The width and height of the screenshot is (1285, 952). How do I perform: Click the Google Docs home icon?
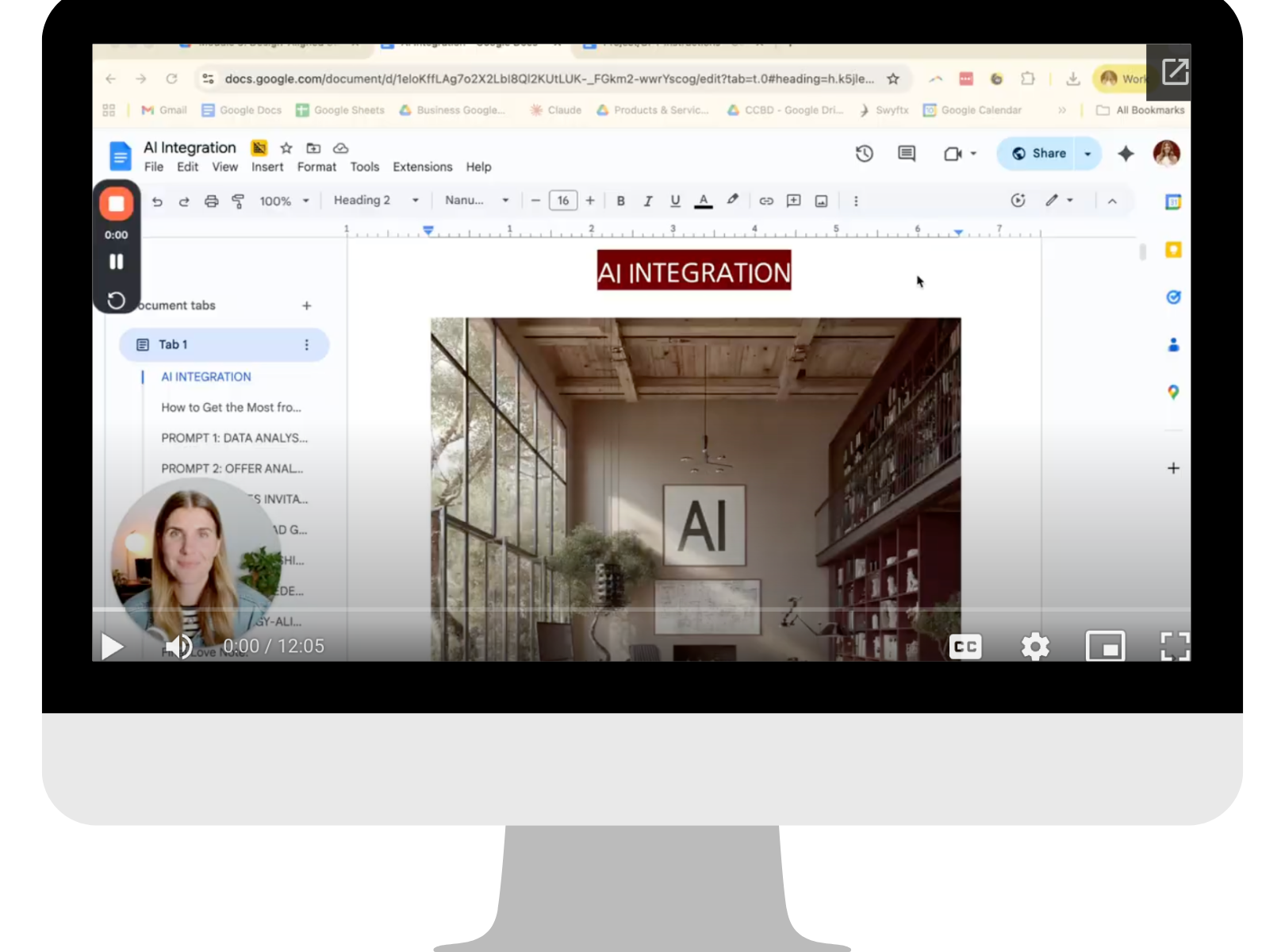click(x=120, y=156)
